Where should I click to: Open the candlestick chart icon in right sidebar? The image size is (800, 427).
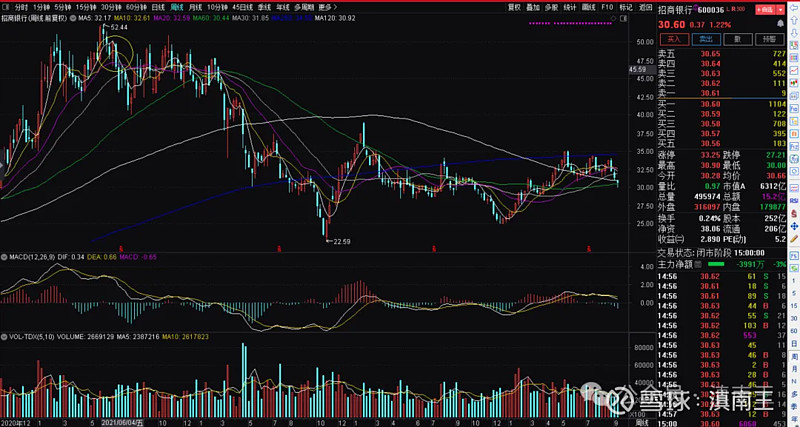[x=793, y=83]
